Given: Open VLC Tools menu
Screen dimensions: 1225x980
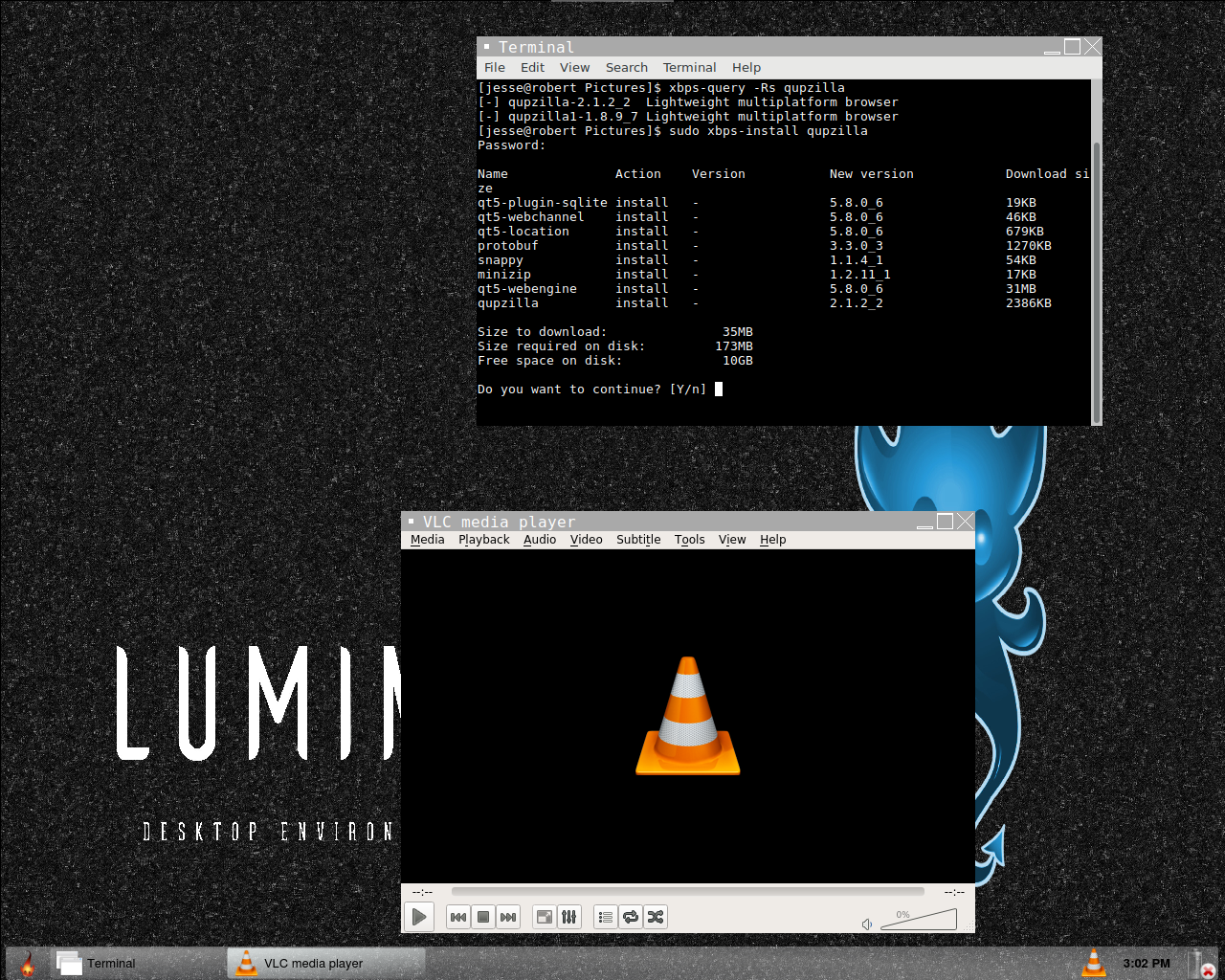Looking at the screenshot, I should (x=690, y=540).
